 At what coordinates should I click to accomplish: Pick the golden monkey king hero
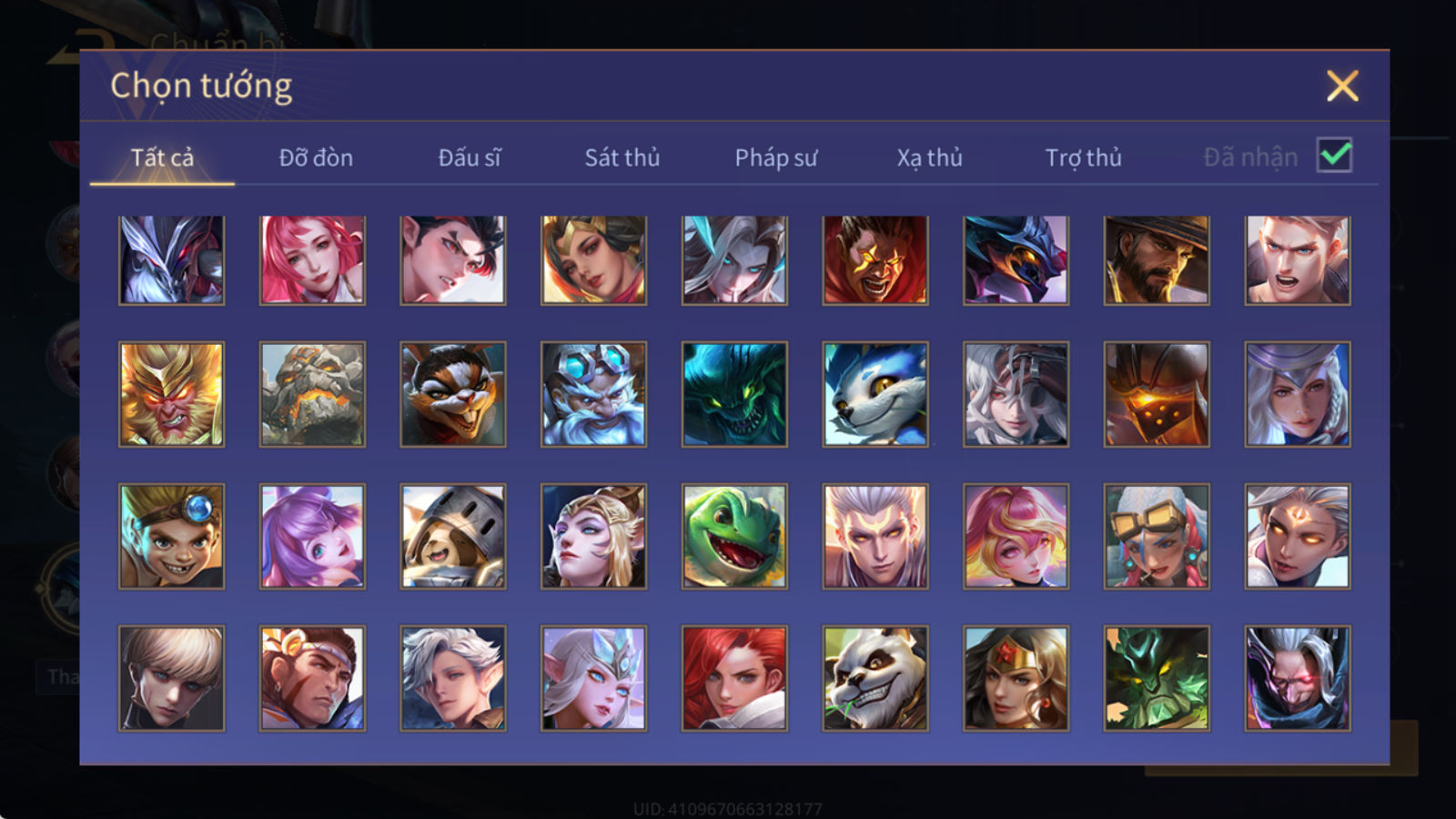(171, 394)
